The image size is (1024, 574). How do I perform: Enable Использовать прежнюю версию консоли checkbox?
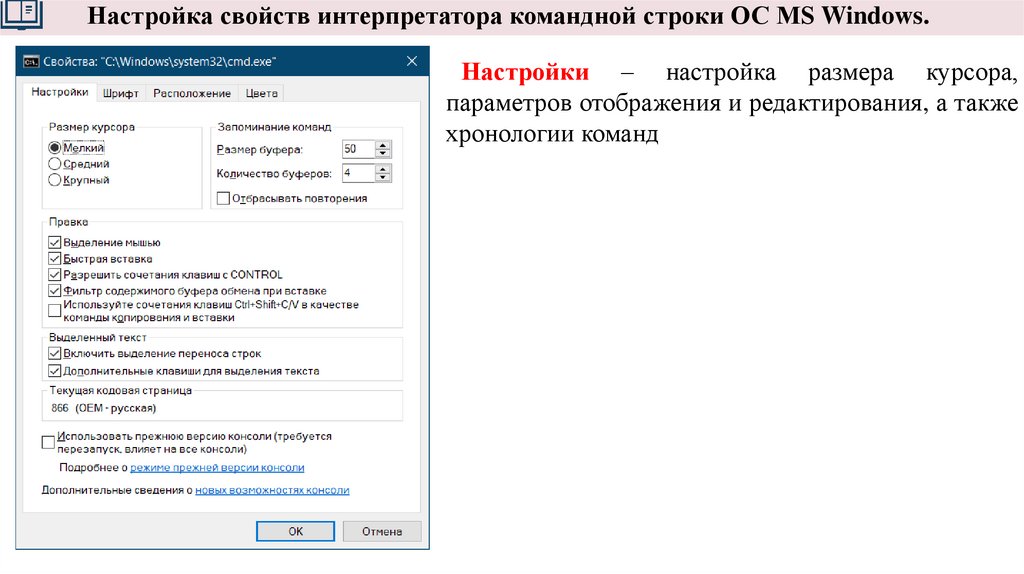(x=48, y=442)
